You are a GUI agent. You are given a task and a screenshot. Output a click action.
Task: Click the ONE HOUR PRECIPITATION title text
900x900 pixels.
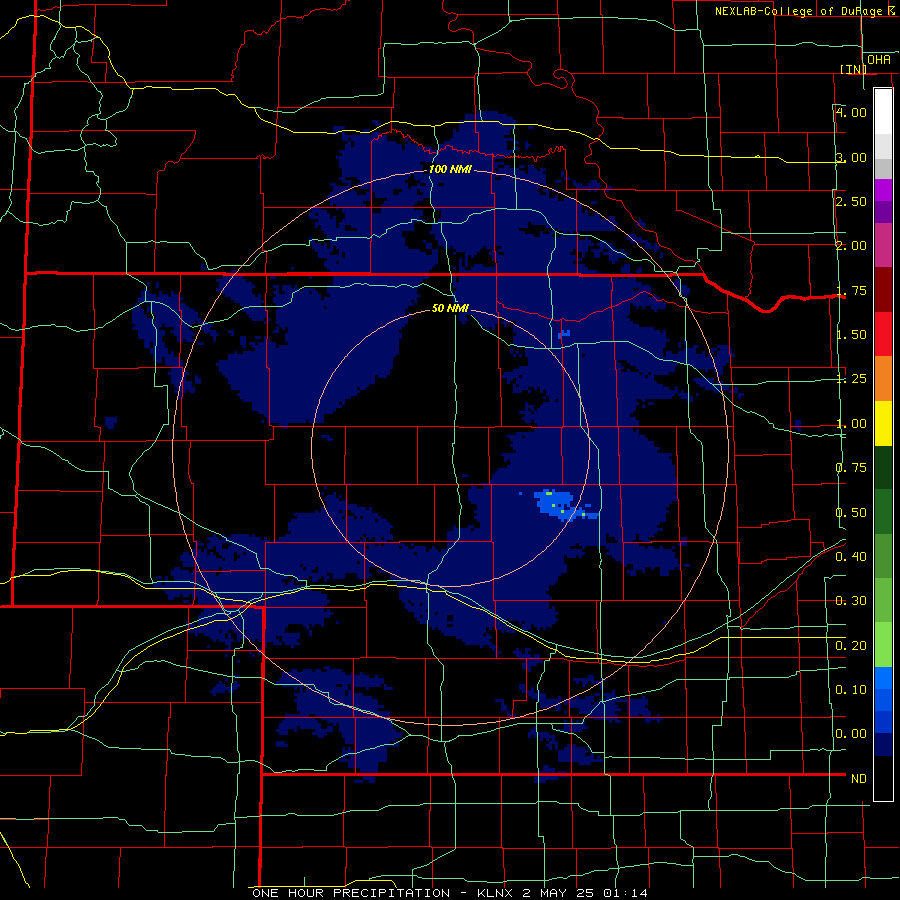[351, 893]
